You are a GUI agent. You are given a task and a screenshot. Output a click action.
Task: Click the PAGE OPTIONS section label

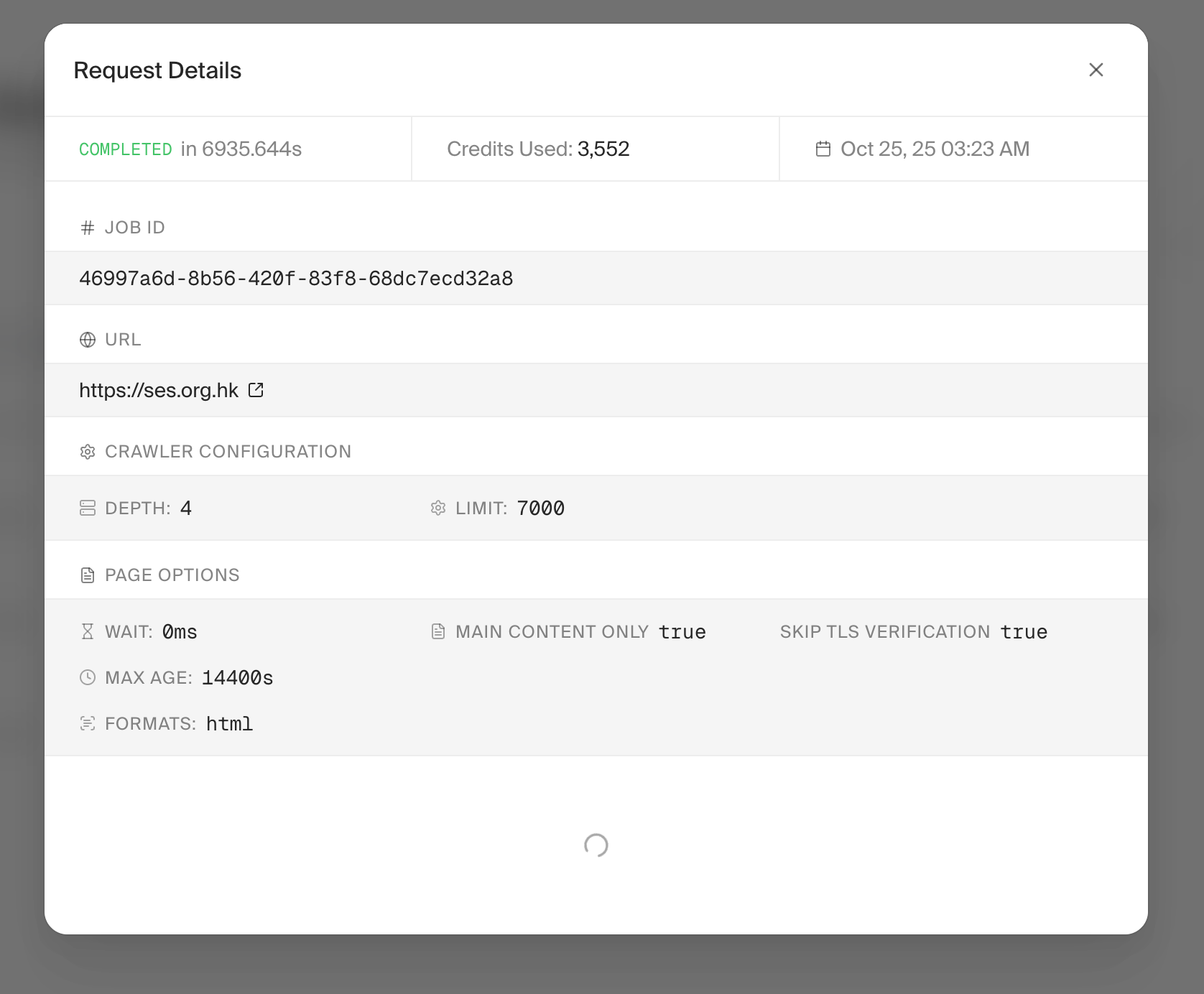(x=172, y=575)
